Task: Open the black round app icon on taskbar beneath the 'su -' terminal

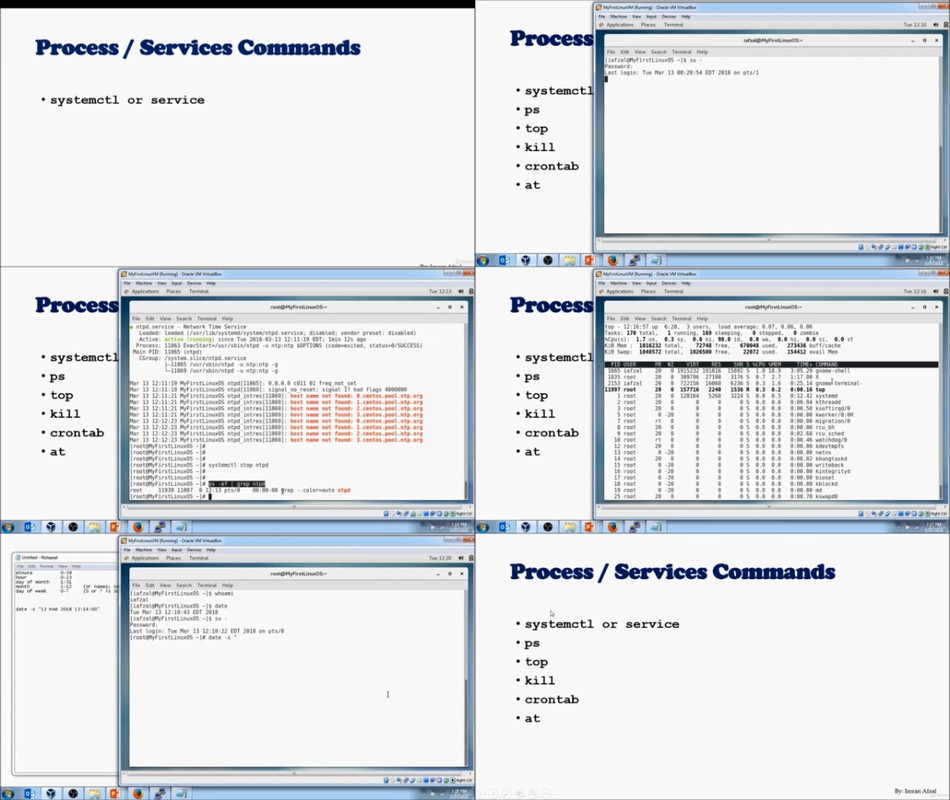Action: (548, 261)
